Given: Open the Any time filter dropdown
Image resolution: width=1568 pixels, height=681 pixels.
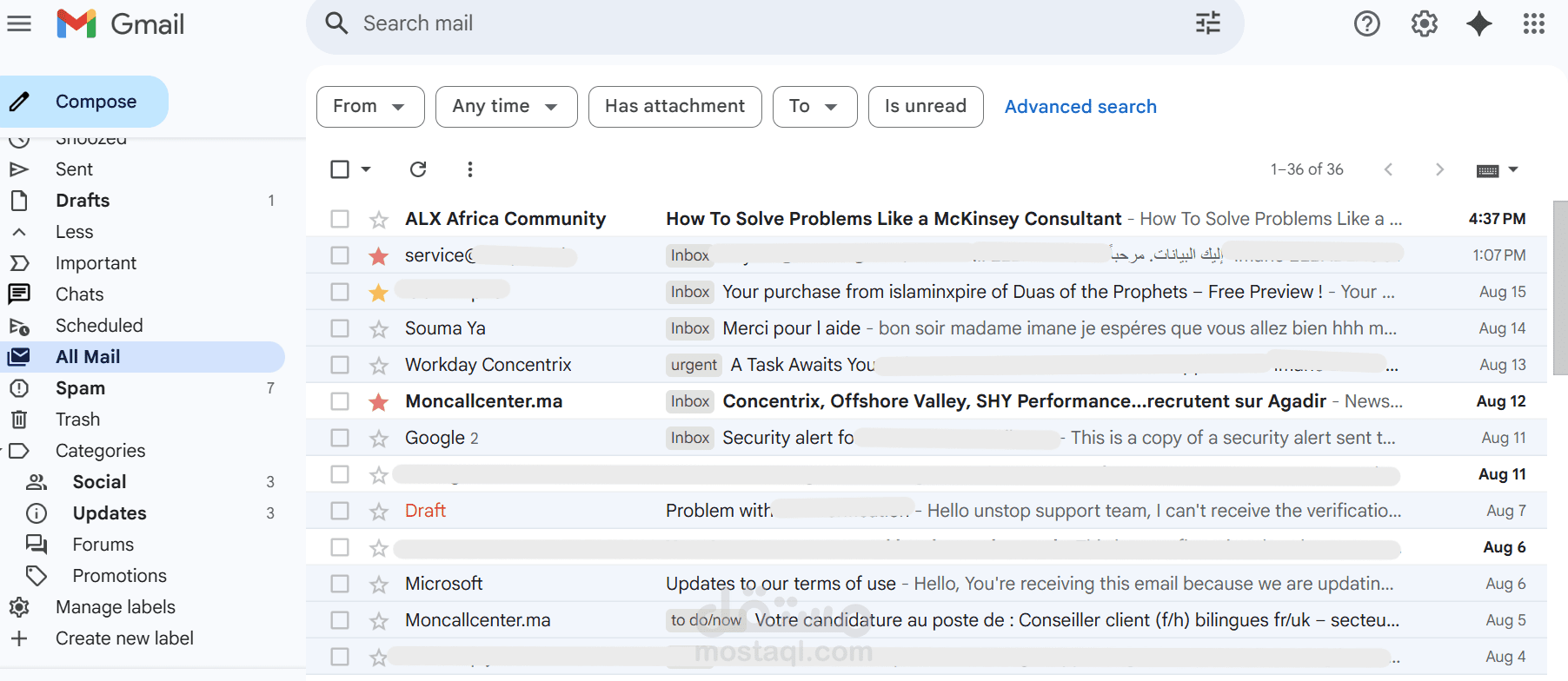Looking at the screenshot, I should (506, 107).
